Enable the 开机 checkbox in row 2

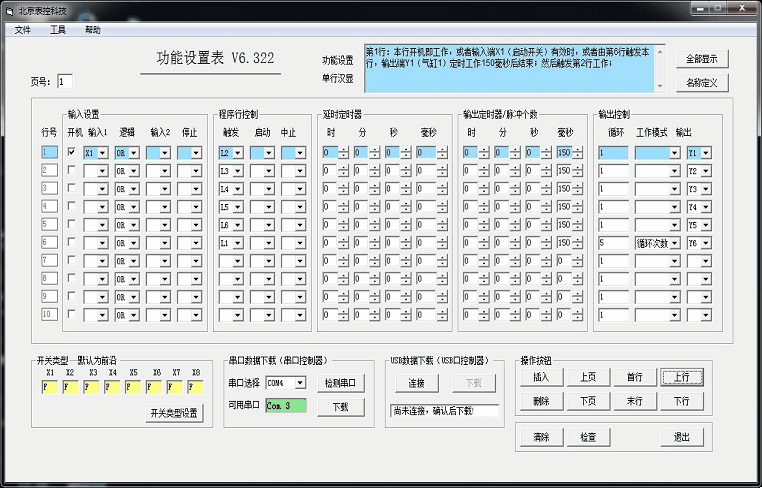pos(72,170)
